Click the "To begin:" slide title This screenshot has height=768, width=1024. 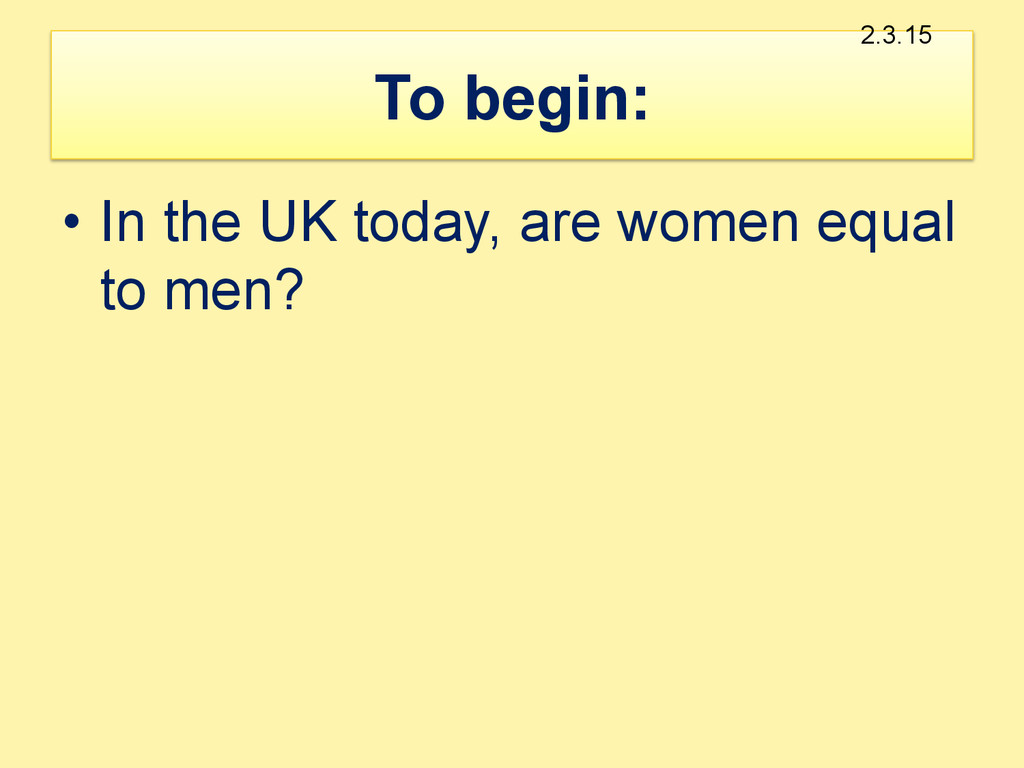[x=511, y=98]
